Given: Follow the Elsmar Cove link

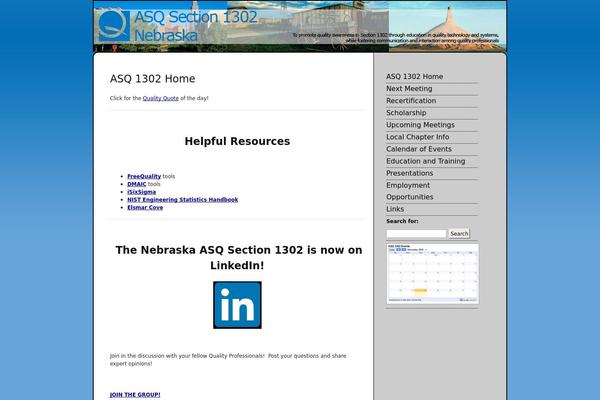Looking at the screenshot, I should (145, 207).
